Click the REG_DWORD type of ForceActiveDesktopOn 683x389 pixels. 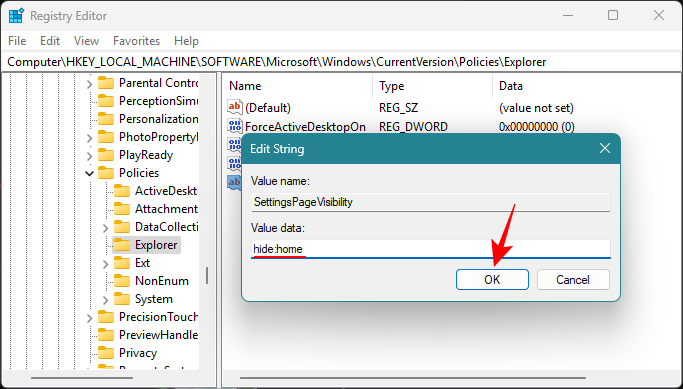(x=413, y=127)
